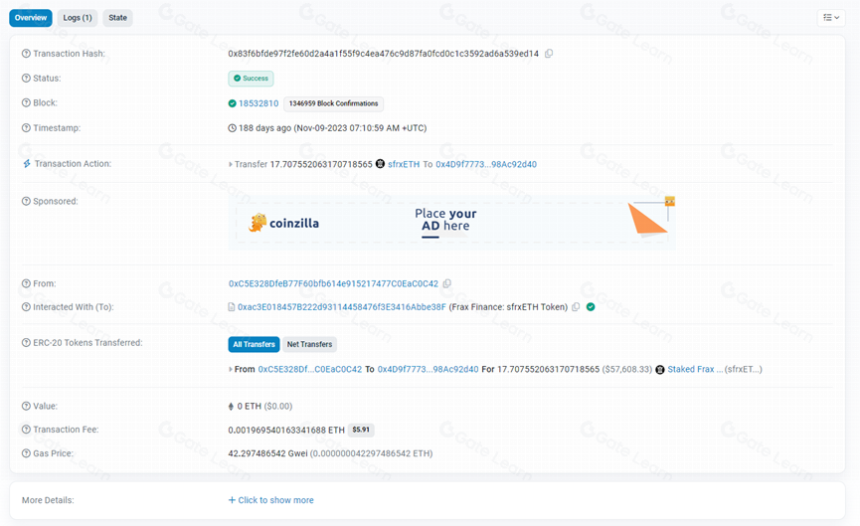The width and height of the screenshot is (860, 526).
Task: Click the help icon beside Timestamp
Action: (x=26, y=128)
